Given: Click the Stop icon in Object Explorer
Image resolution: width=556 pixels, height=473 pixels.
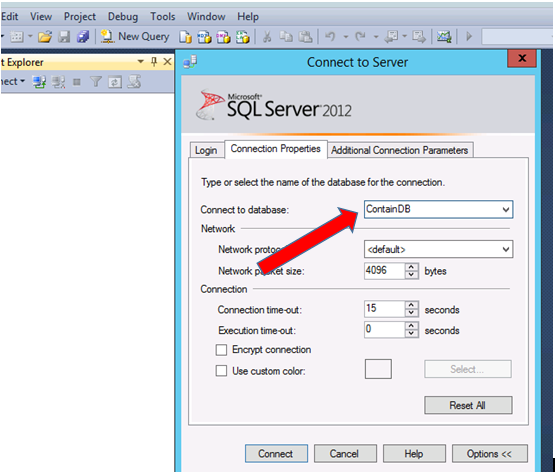Looking at the screenshot, I should pyautogui.click(x=77, y=82).
